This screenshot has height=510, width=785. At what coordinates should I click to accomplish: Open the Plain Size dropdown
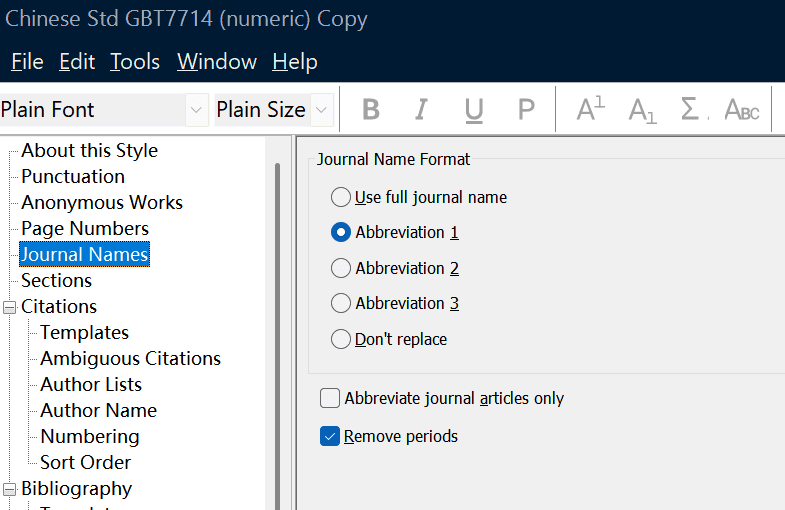coord(321,110)
